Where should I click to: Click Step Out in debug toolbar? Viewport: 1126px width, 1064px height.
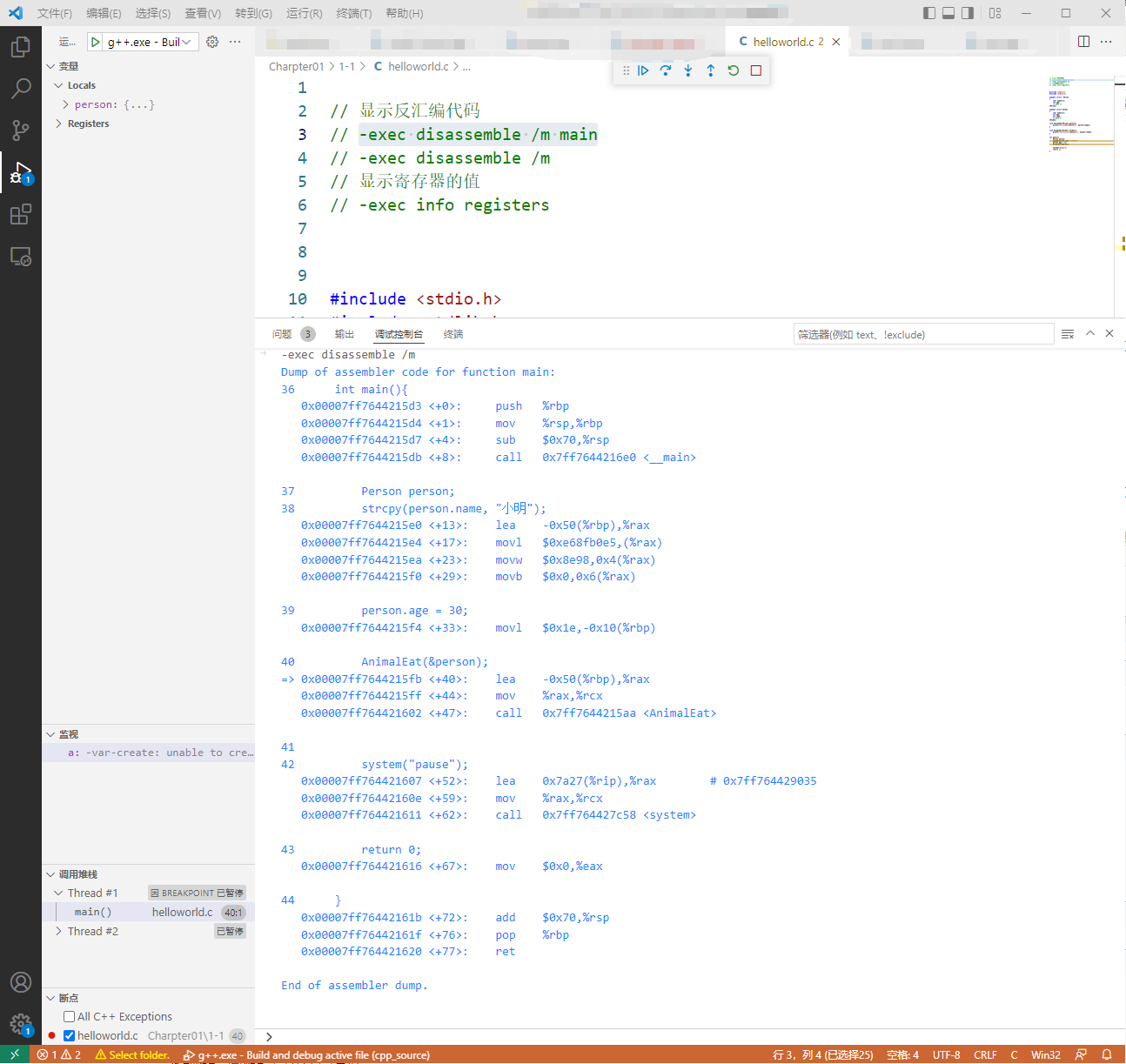pos(711,70)
